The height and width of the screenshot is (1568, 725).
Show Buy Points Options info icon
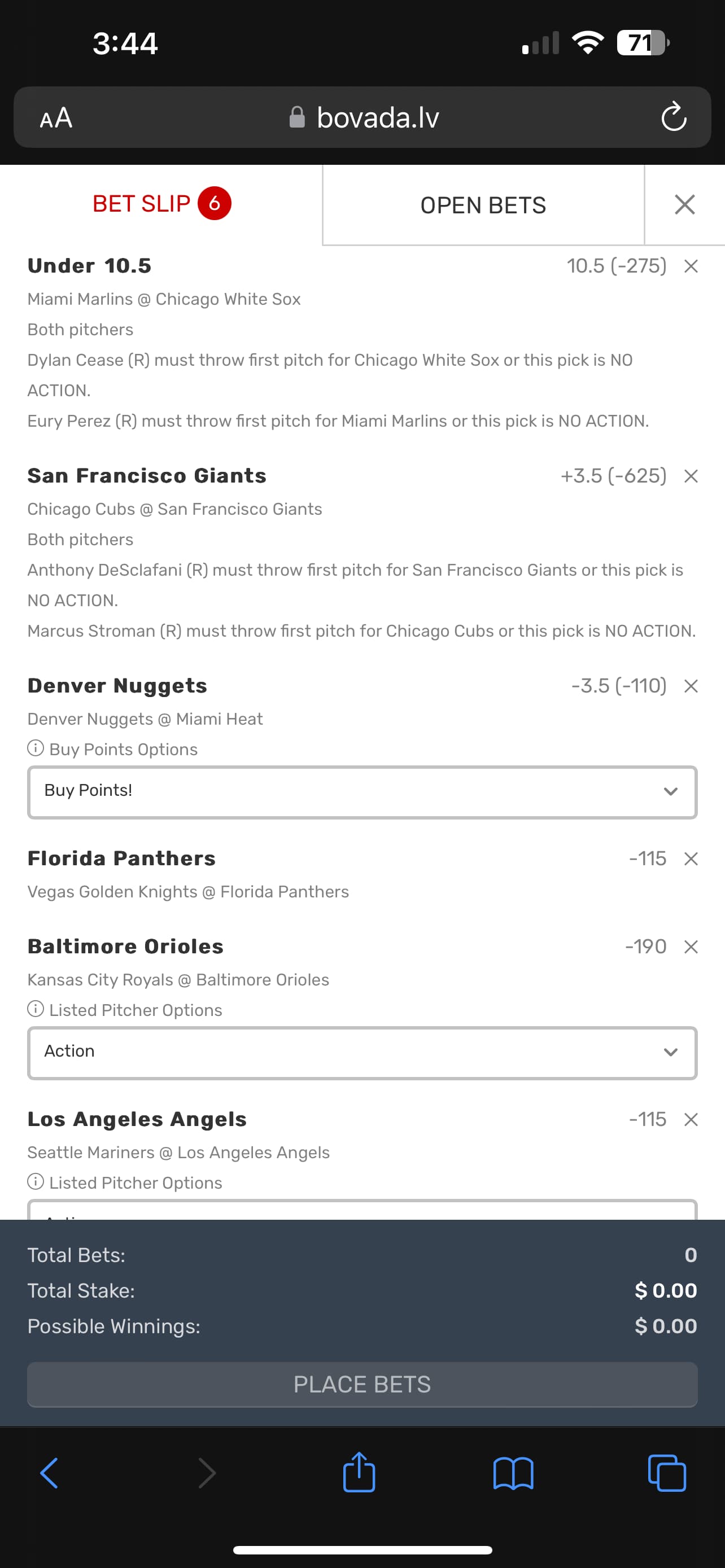click(x=36, y=748)
